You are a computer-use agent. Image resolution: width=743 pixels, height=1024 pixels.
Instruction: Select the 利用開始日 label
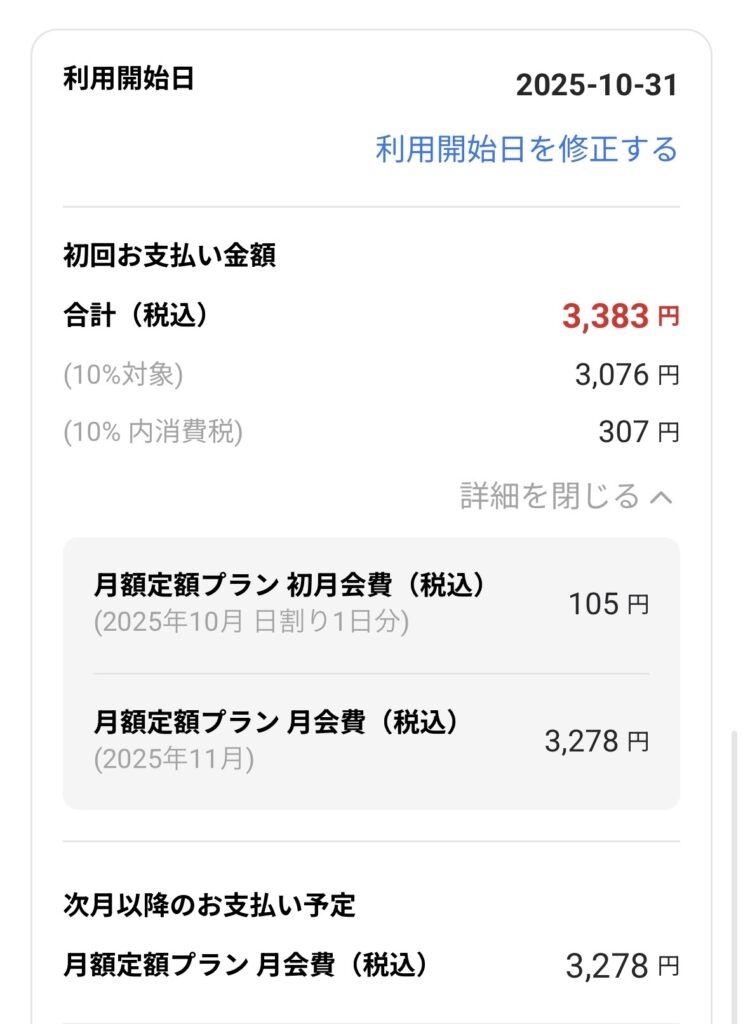[128, 79]
